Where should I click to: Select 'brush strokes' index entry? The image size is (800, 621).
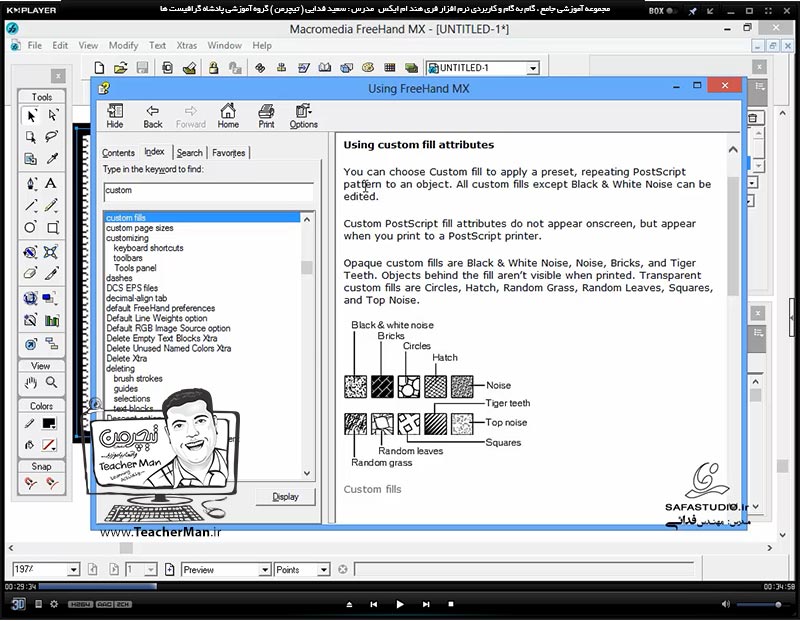[138, 379]
